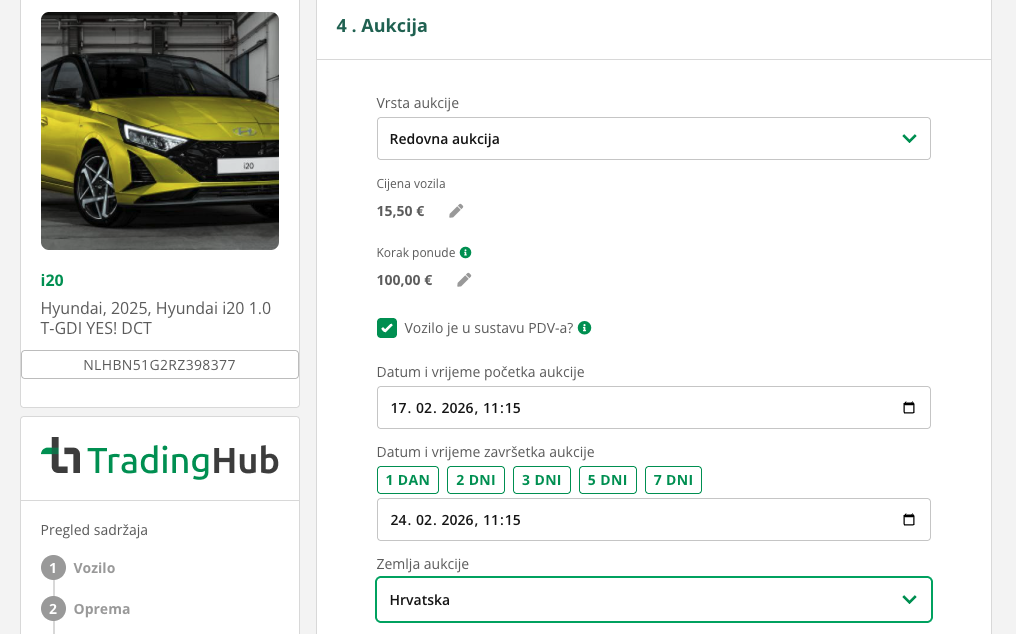This screenshot has width=1016, height=634.
Task: Open the Vrsta aukcije dropdown
Action: (654, 139)
